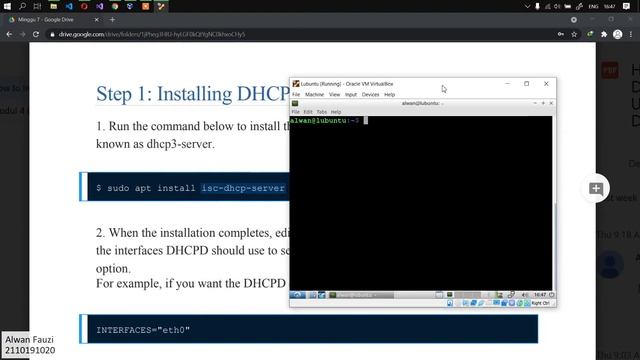
Task: Click the Step 1: Installing DHCP heading
Action: tap(193, 94)
